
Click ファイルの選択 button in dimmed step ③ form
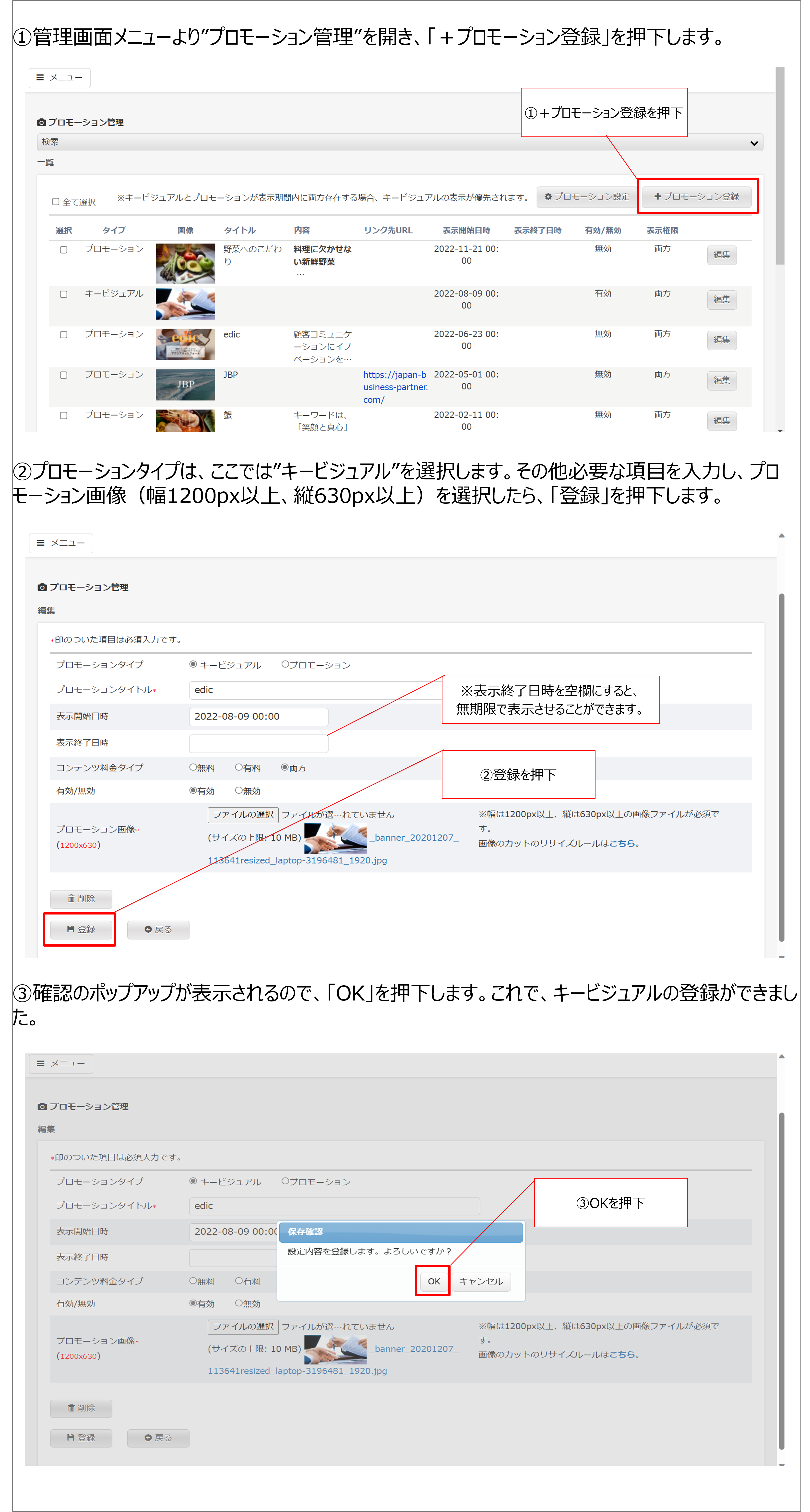(243, 1327)
